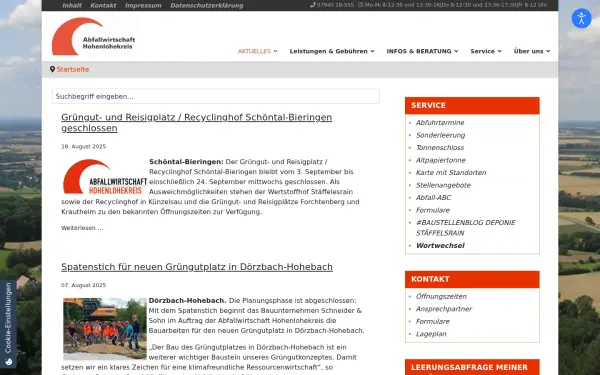Viewport: 600px width, 375px height.
Task: Click the phone number 07940 18-555
Action: tap(335, 5)
